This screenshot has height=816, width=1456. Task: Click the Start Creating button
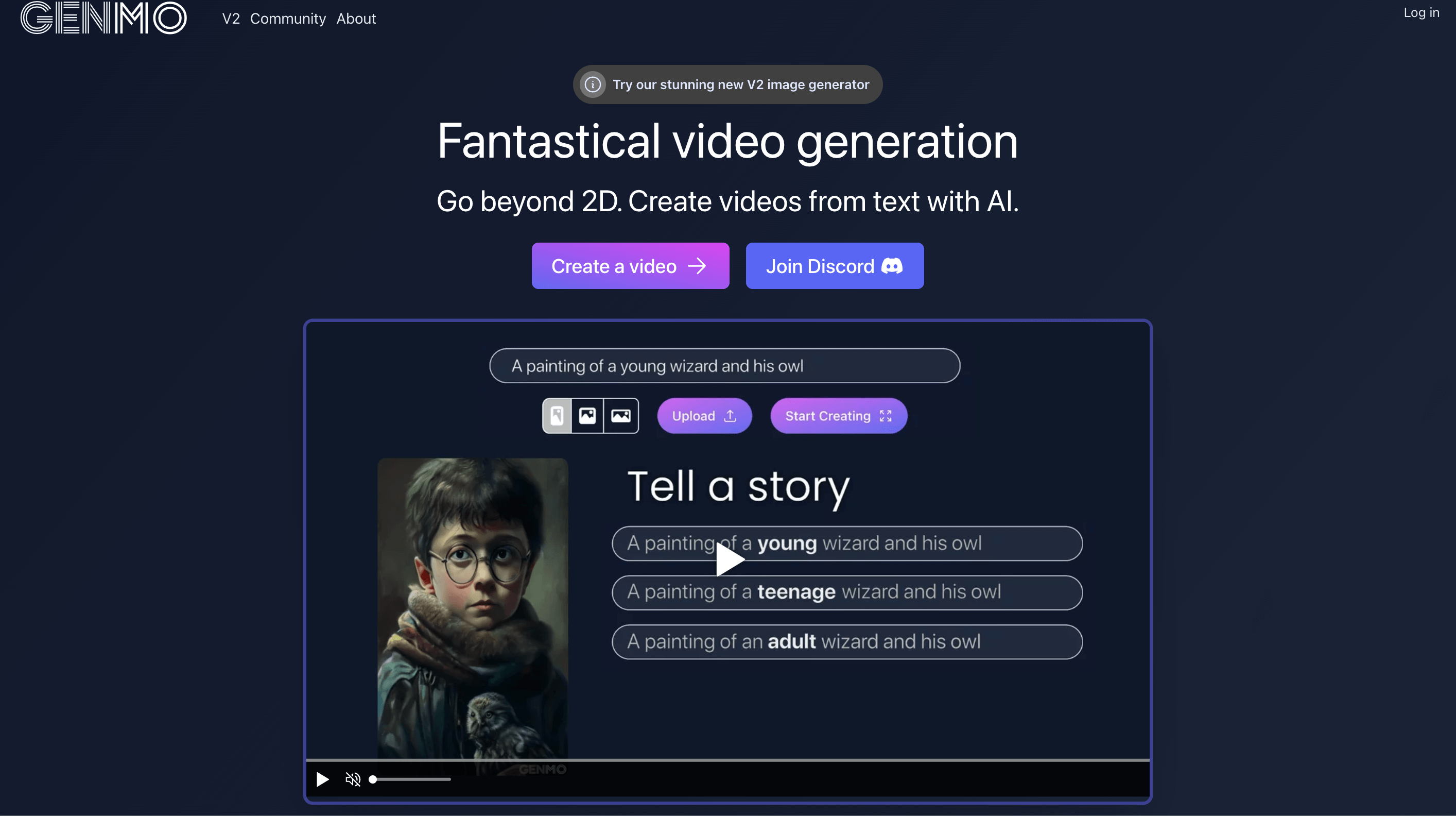coord(839,416)
